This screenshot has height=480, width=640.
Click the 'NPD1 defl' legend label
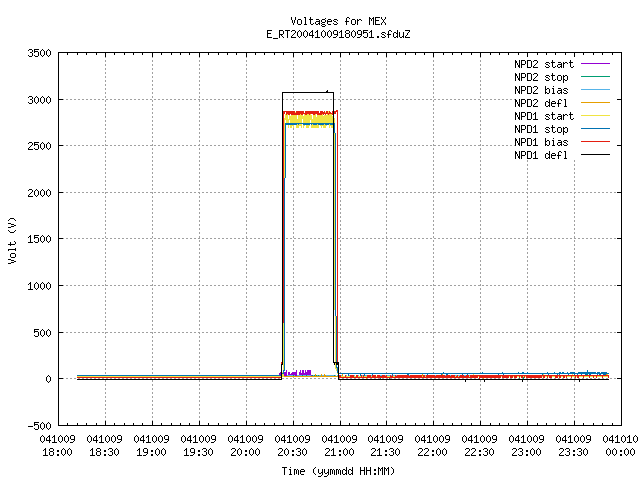click(541, 156)
